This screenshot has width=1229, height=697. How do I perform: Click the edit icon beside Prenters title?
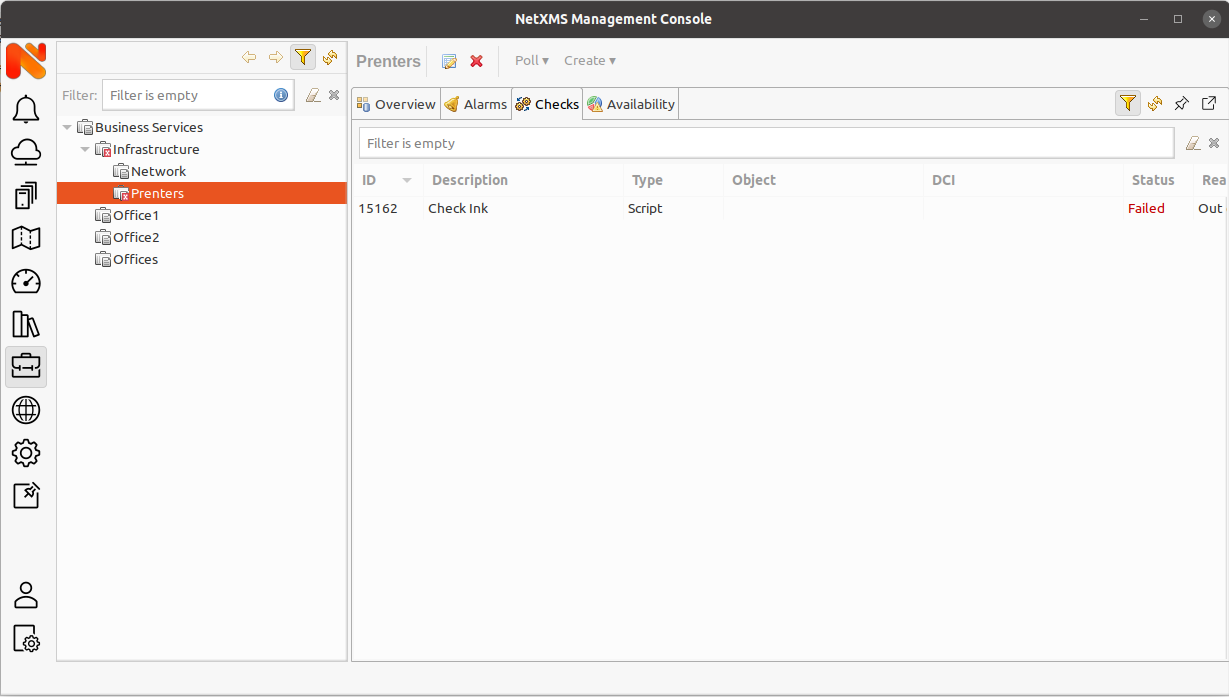coord(449,61)
